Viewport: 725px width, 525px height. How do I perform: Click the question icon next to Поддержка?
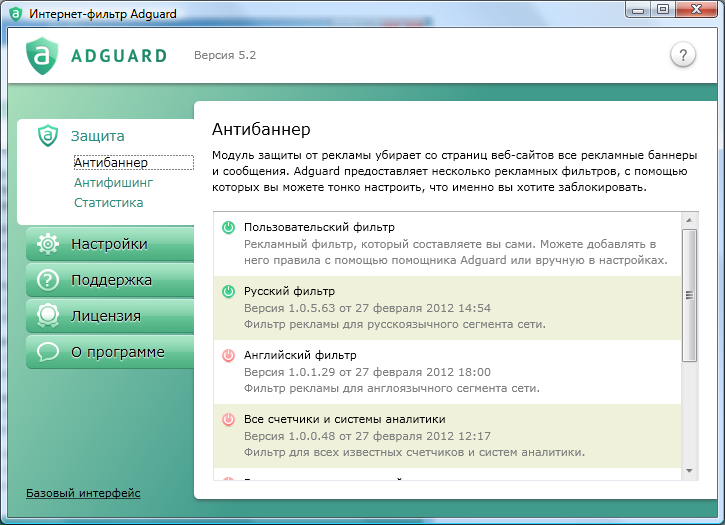point(48,280)
